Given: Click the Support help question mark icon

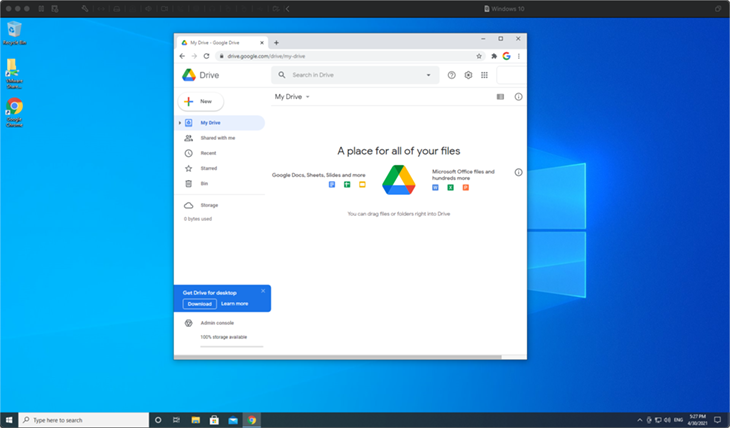Looking at the screenshot, I should pos(452,75).
